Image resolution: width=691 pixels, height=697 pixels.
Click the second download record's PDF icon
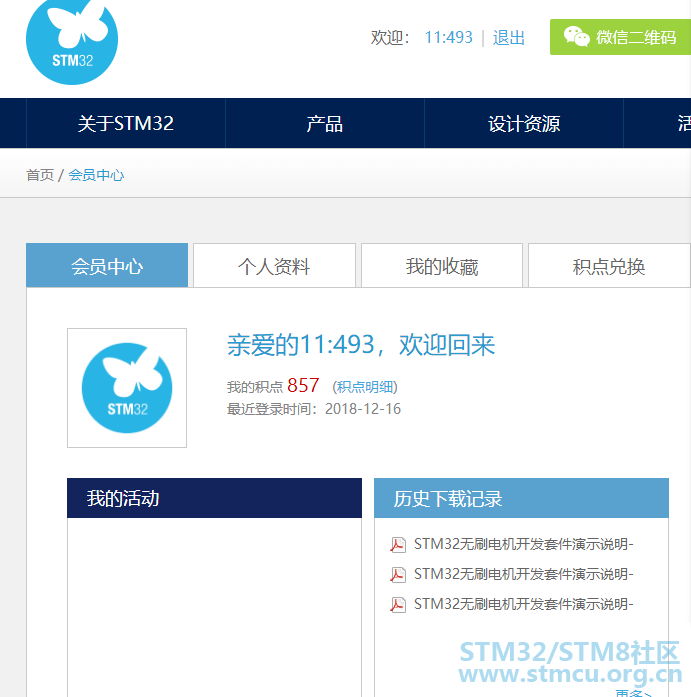pyautogui.click(x=398, y=575)
